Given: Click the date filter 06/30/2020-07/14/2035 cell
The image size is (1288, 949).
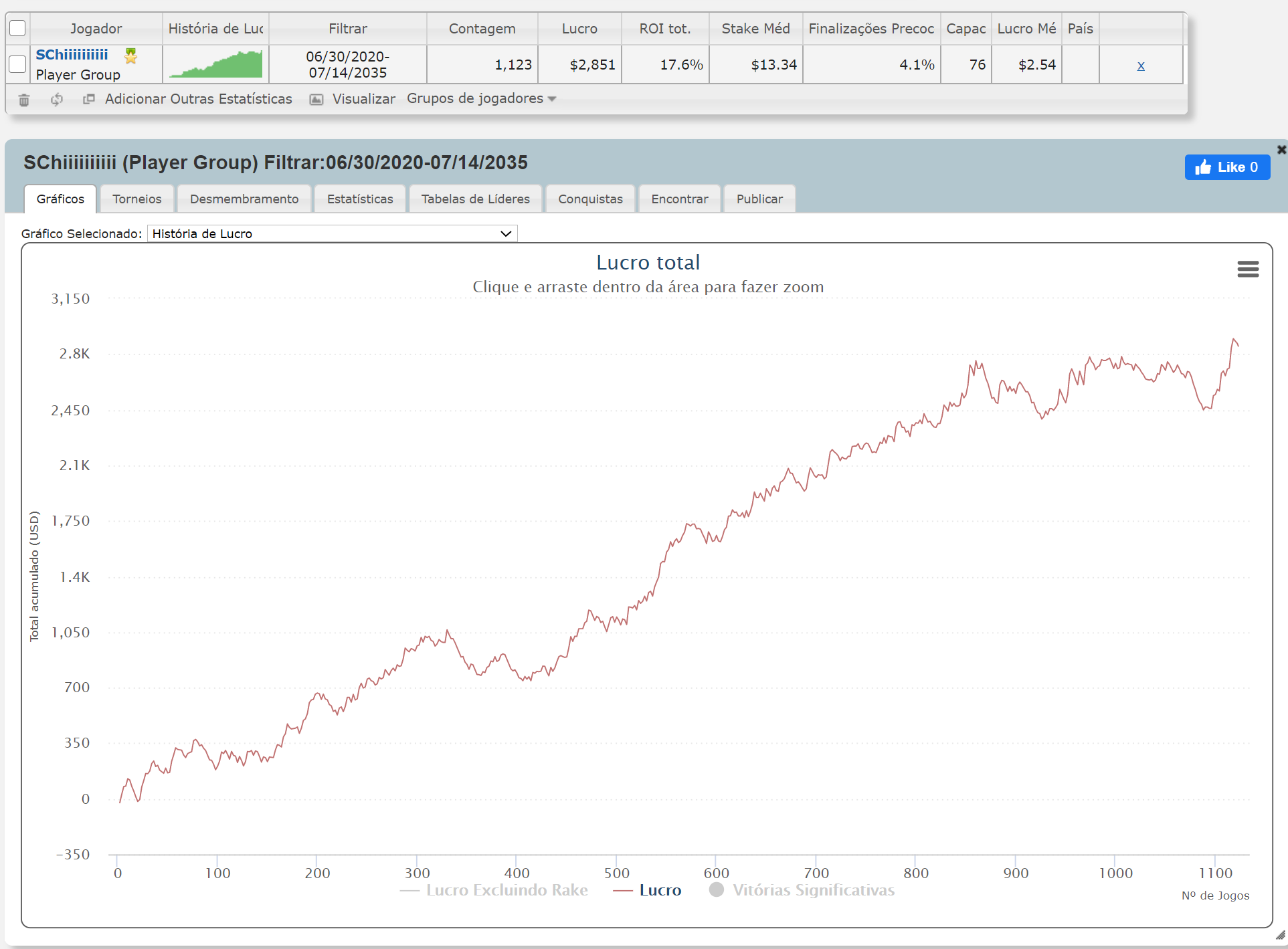Looking at the screenshot, I should pos(348,64).
